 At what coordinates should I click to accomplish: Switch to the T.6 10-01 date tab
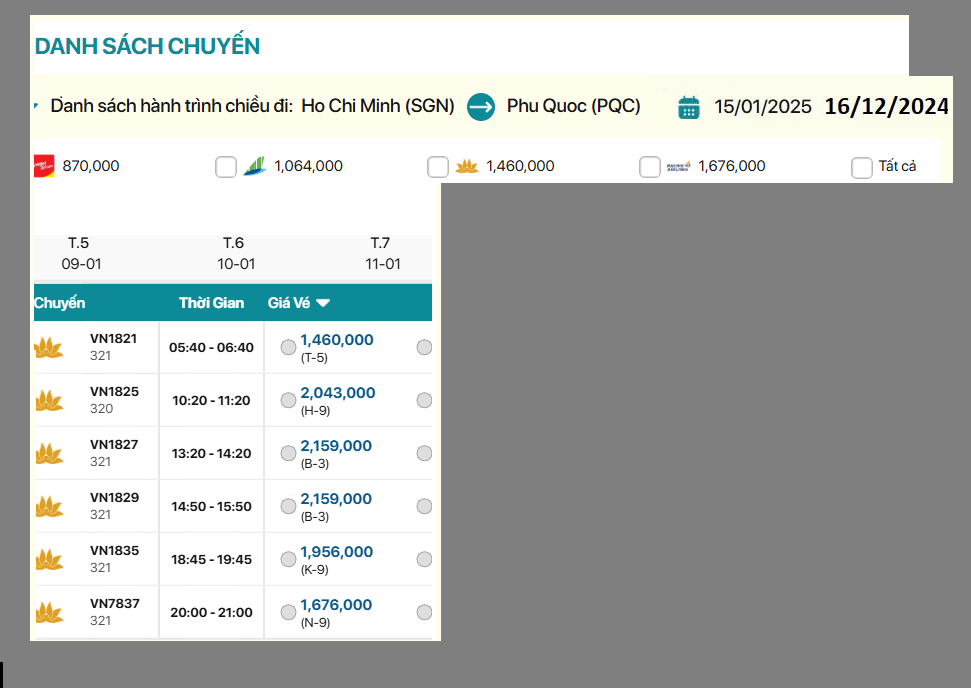(x=235, y=254)
